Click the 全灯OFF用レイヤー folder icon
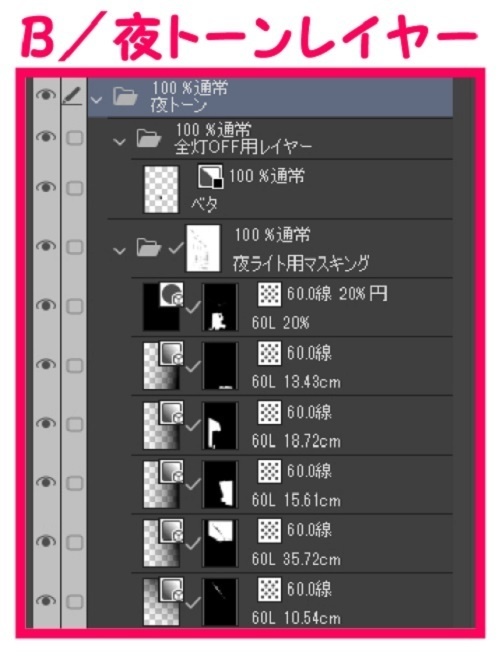Viewport: 500px width, 658px height. (149, 138)
